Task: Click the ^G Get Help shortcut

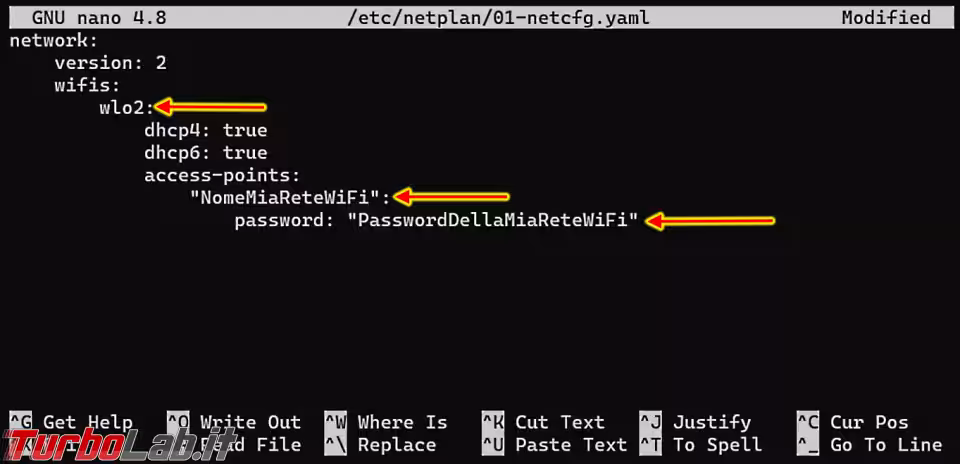Action: tap(71, 422)
